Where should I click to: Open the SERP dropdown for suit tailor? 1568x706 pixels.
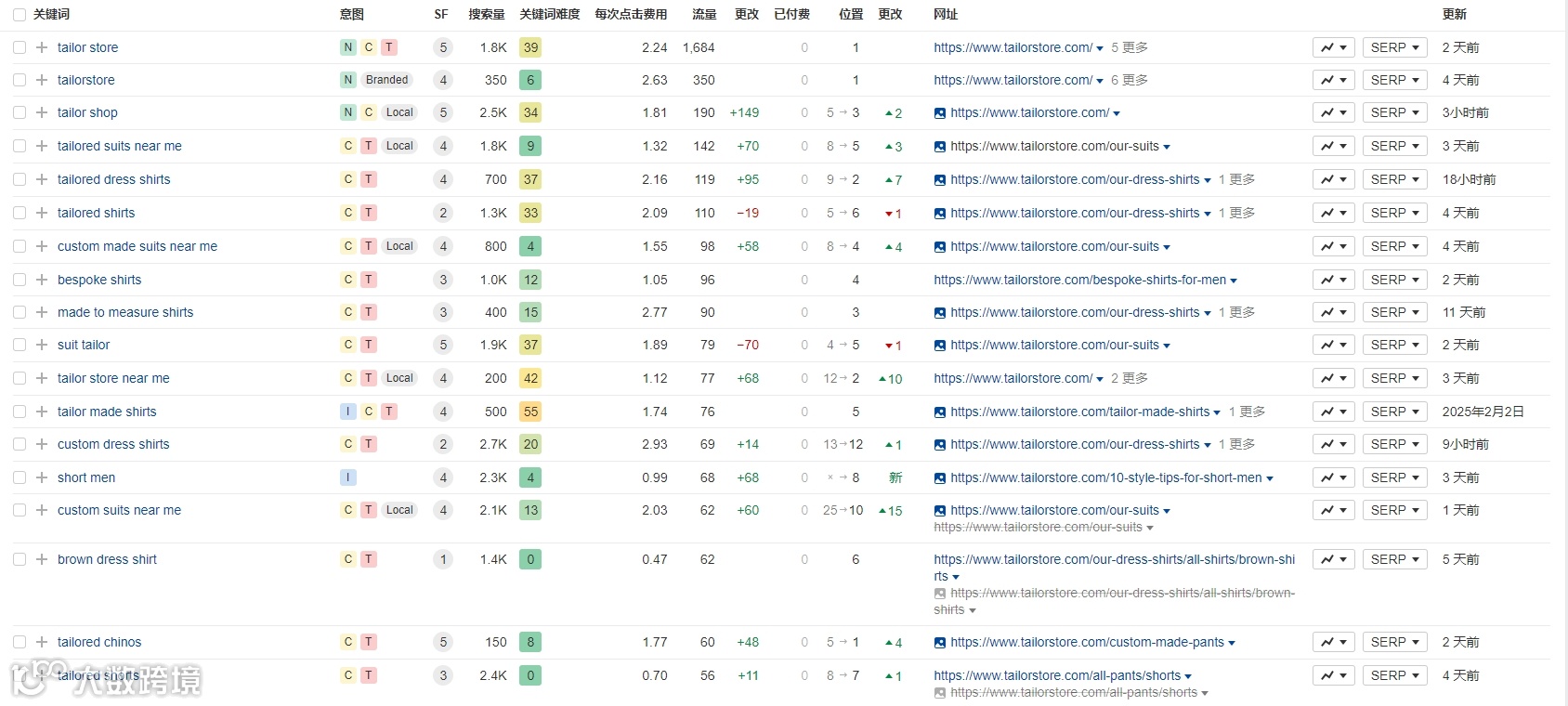(x=1394, y=345)
